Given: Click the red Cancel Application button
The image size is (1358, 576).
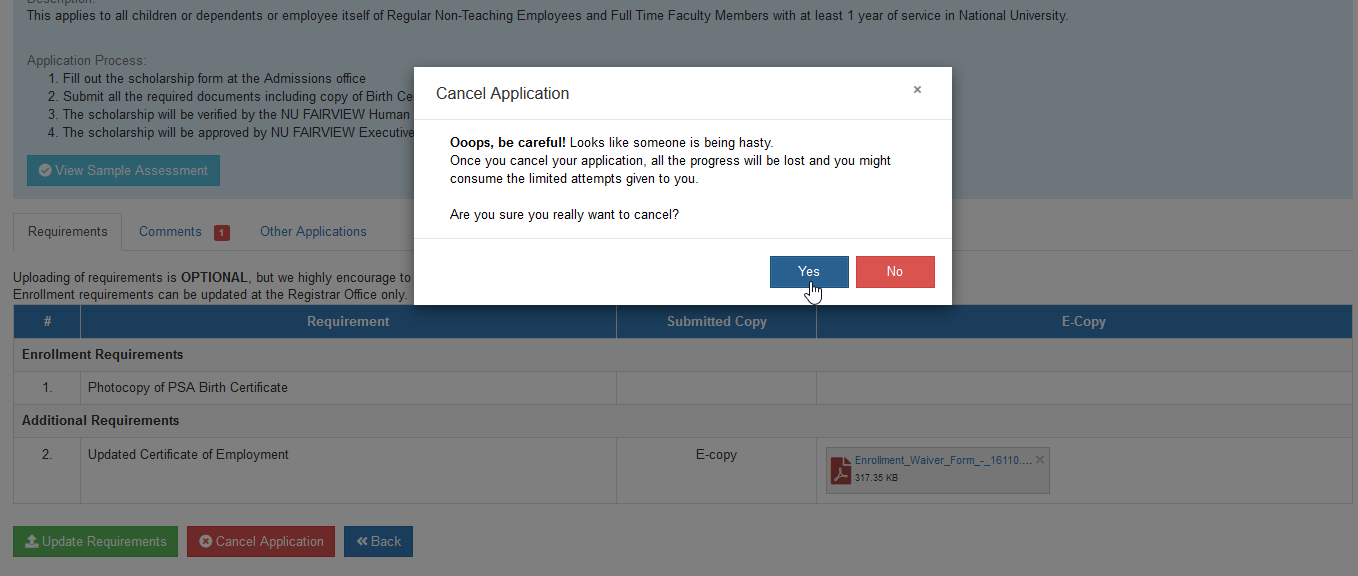Looking at the screenshot, I should tap(261, 542).
